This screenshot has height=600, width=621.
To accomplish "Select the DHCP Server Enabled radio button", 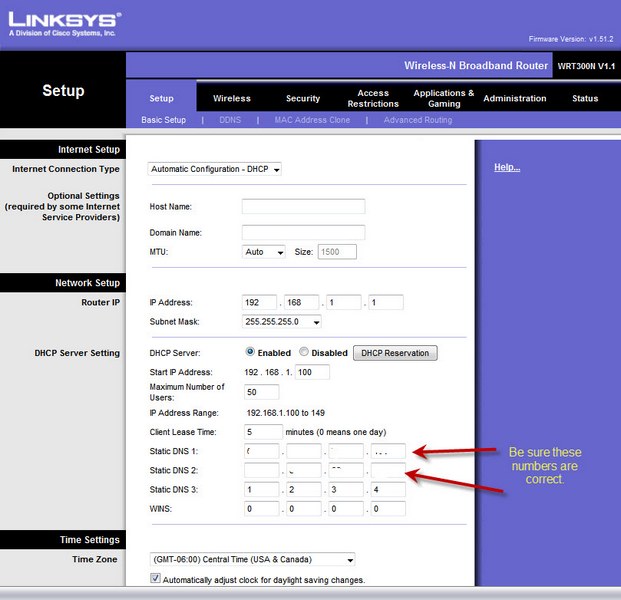I will click(251, 353).
